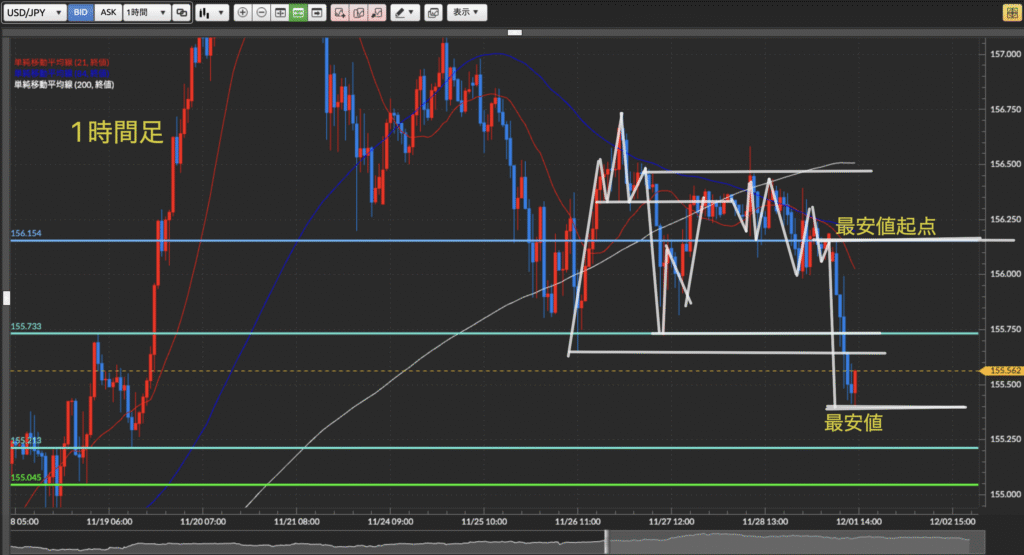Click the zoom out (minus) icon
The height and width of the screenshot is (555, 1024).
[261, 13]
